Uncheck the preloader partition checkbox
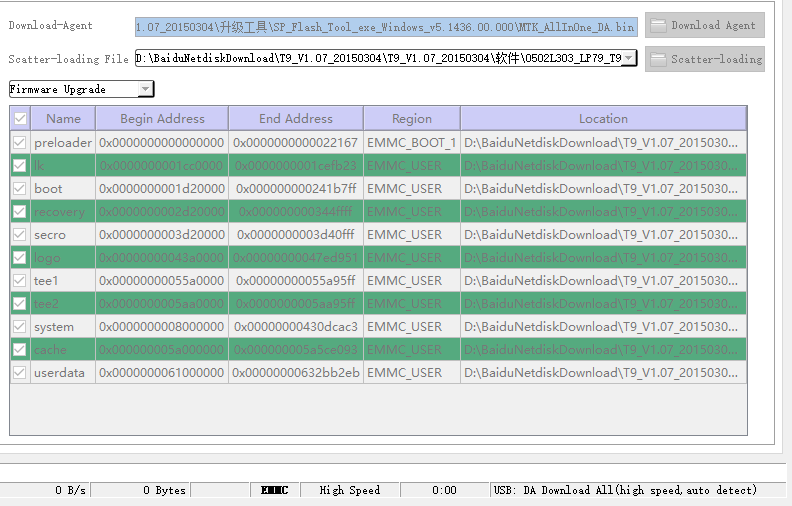The width and height of the screenshot is (792, 506). click(20, 143)
